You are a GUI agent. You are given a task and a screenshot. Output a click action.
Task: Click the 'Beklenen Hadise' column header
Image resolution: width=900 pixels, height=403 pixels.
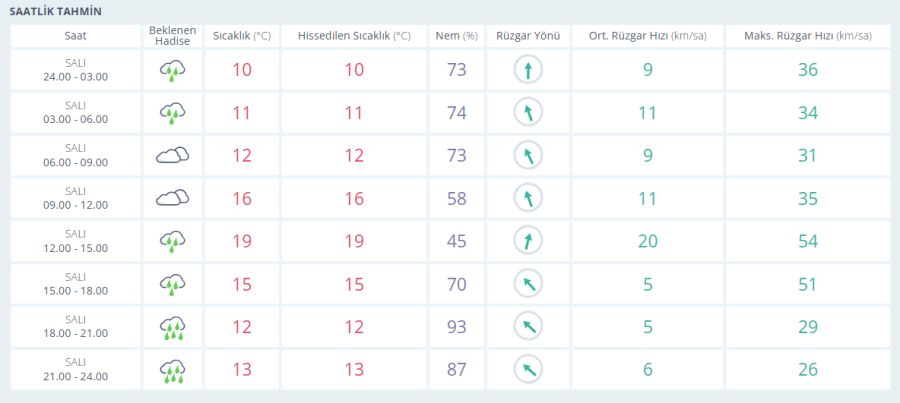[172, 36]
